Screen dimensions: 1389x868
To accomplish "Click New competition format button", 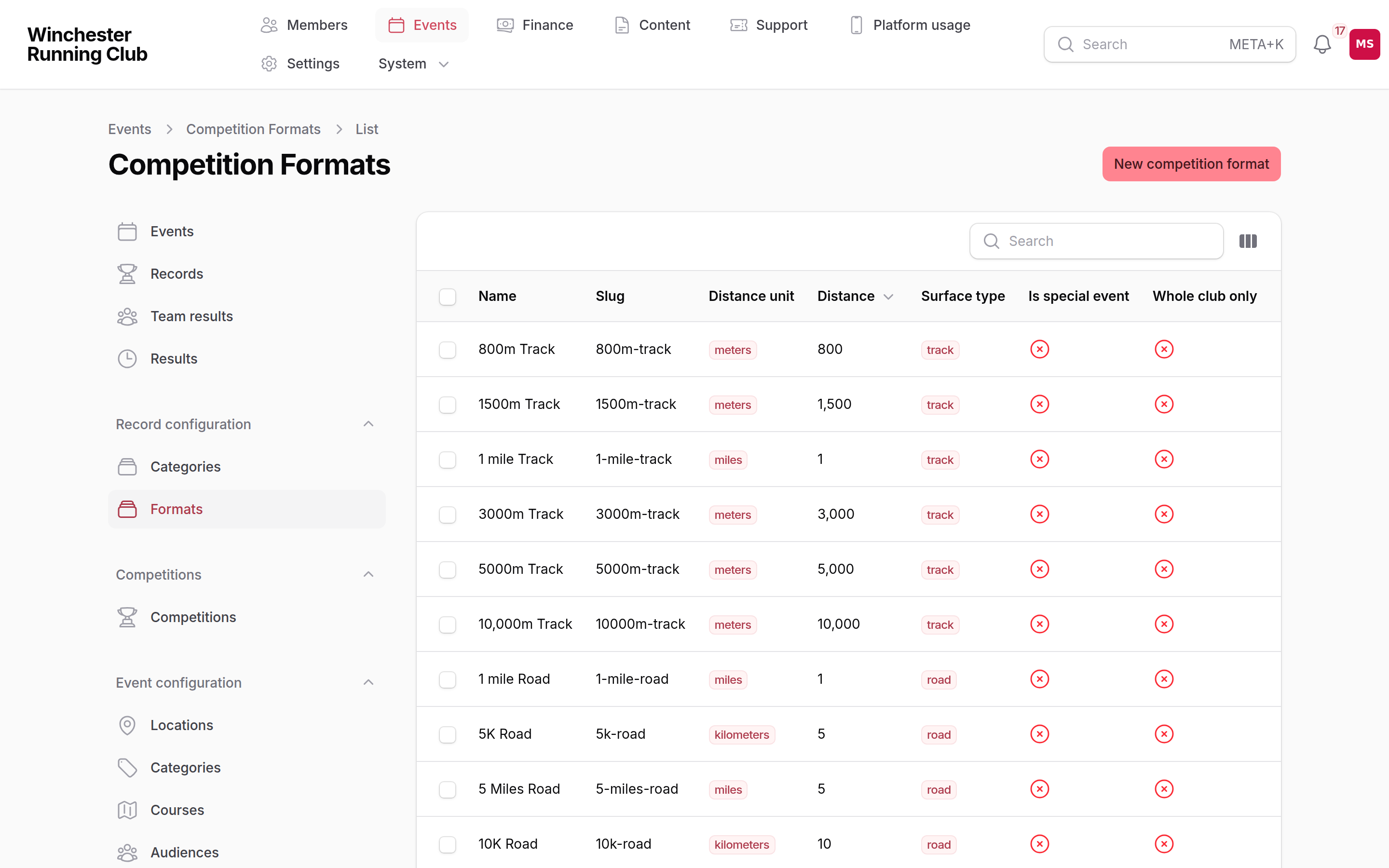I will (x=1191, y=164).
